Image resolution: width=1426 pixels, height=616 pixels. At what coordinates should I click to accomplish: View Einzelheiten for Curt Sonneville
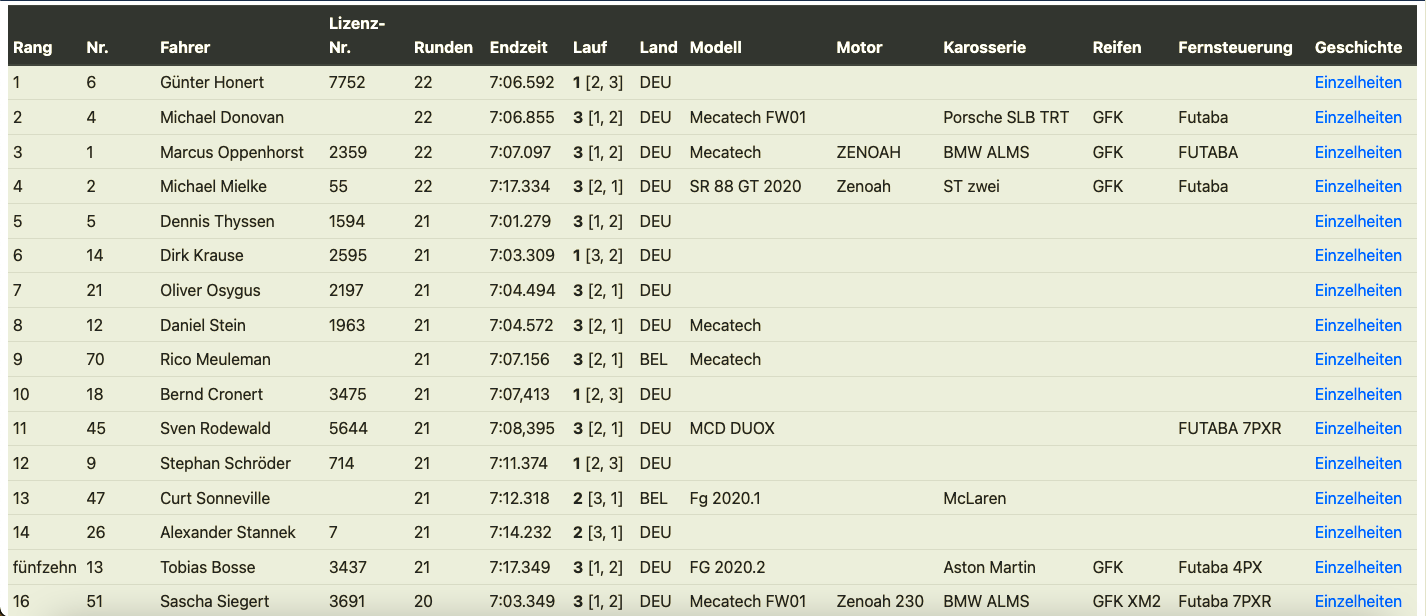coord(1358,499)
